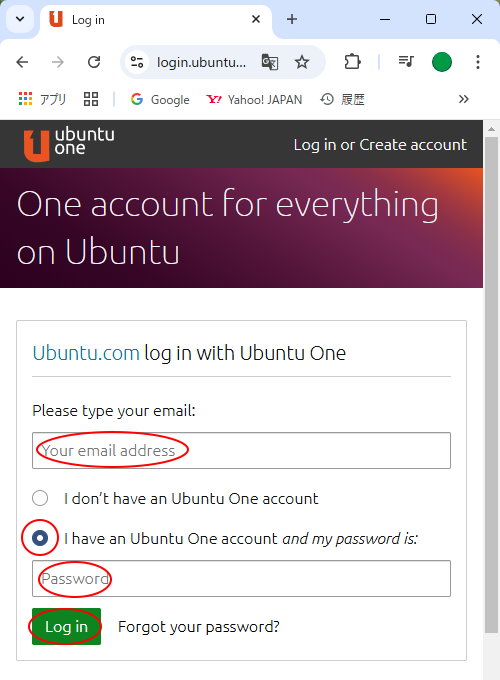The width and height of the screenshot is (500, 680).
Task: Click the green Log in button
Action: (x=66, y=627)
